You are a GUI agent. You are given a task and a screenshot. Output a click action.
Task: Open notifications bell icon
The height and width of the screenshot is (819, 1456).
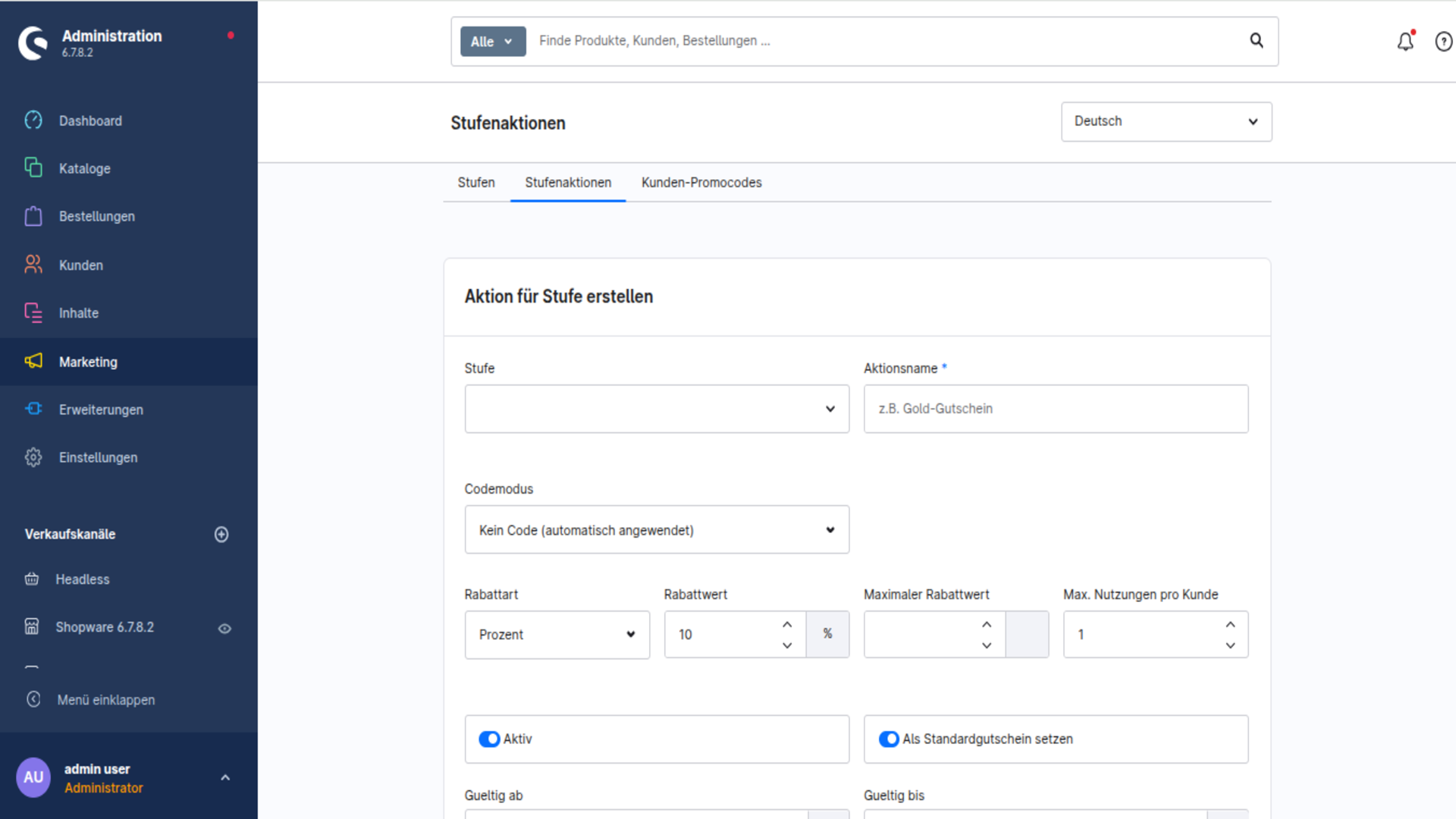click(x=1406, y=41)
